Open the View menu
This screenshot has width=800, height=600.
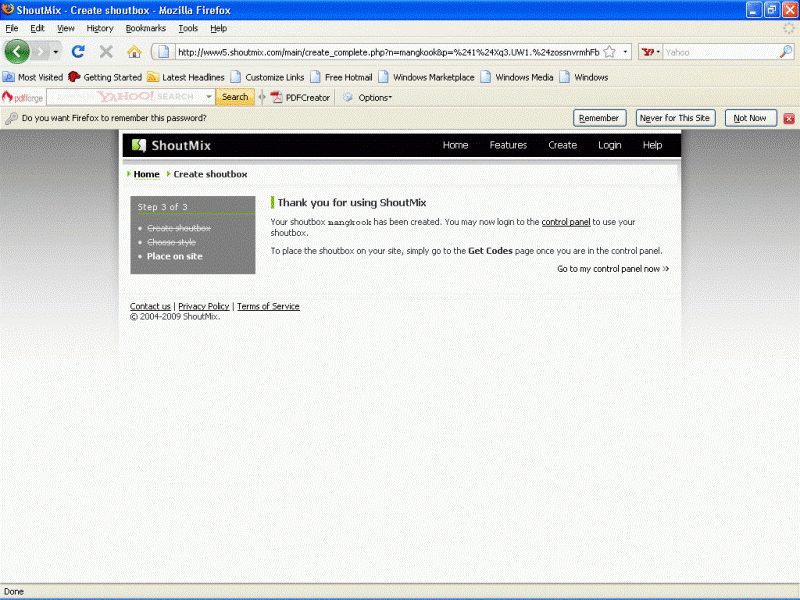(x=65, y=28)
